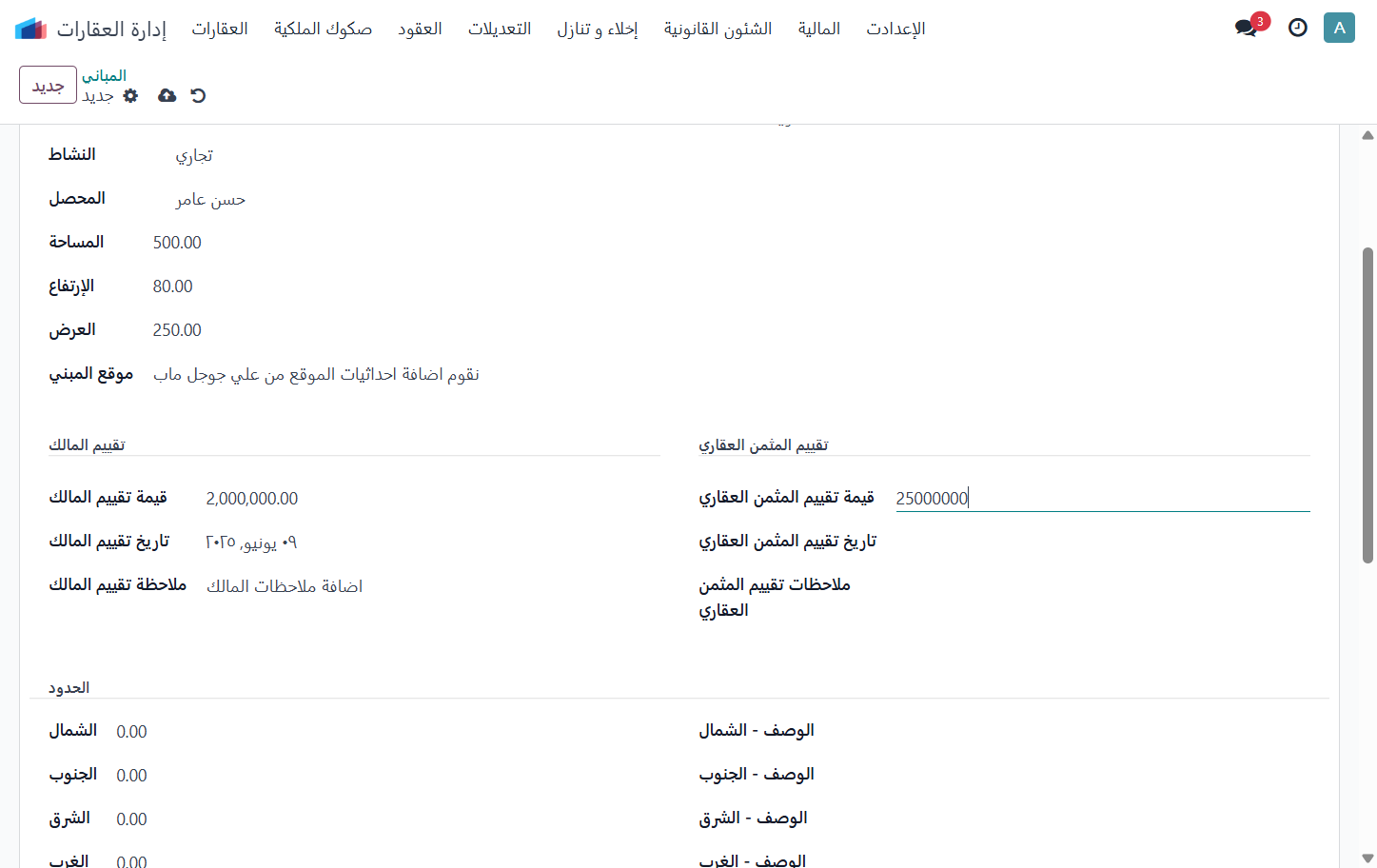Click the scrollbar up arrow
Screen dimensions: 1377x868
[x=1367, y=135]
